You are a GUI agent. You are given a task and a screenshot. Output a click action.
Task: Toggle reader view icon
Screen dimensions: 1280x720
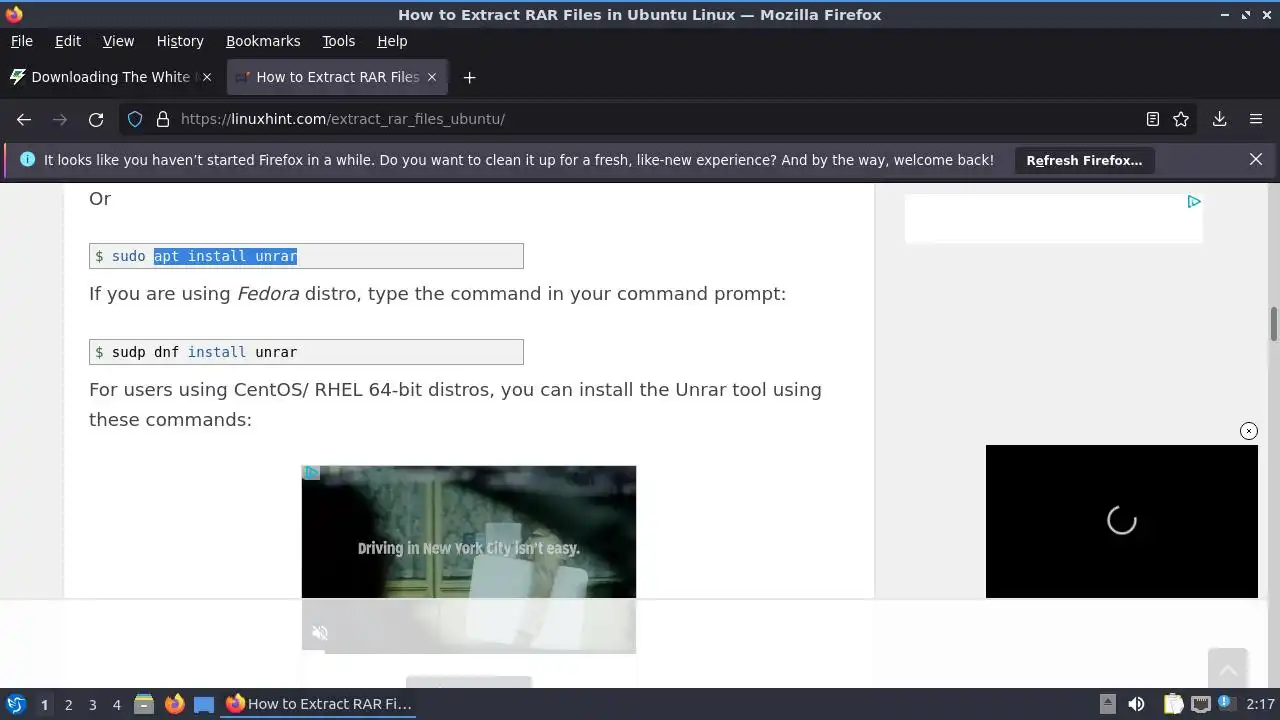tap(1153, 119)
